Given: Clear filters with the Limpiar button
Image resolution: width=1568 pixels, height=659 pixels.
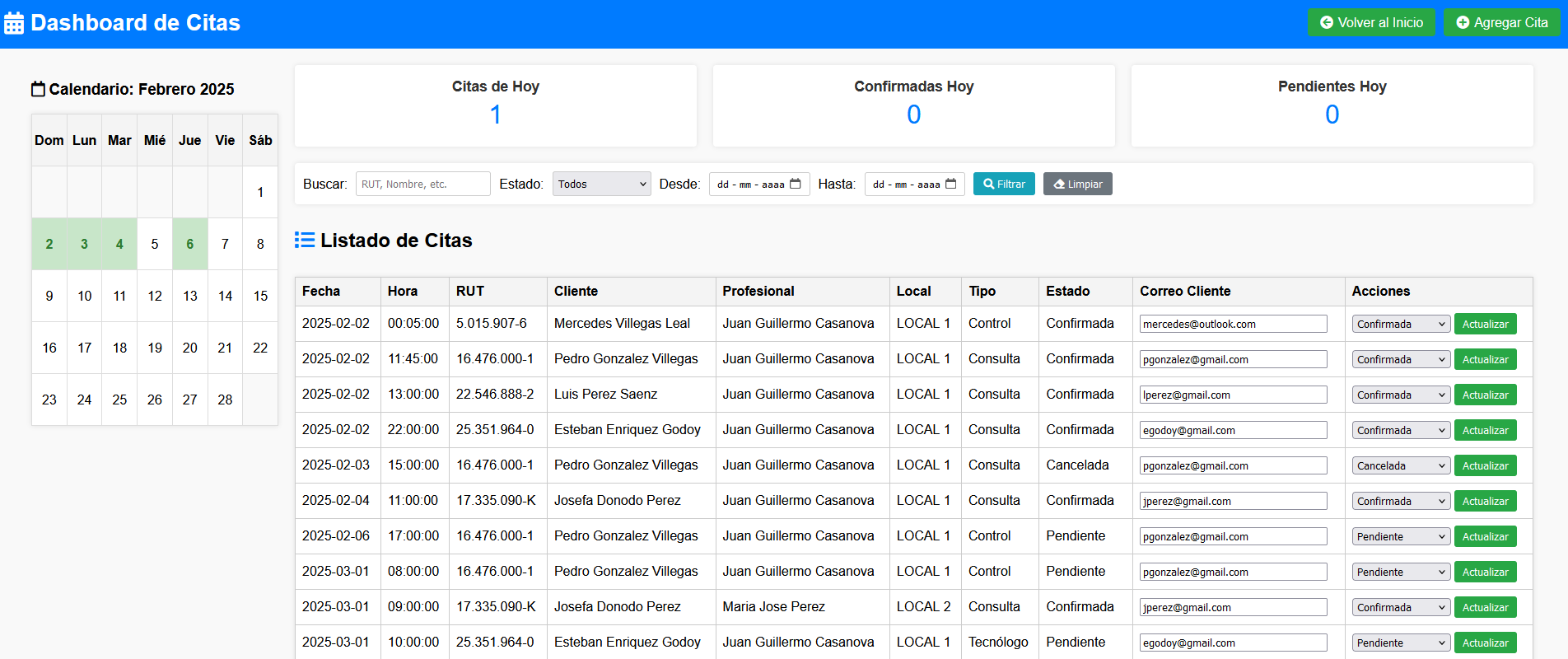Looking at the screenshot, I should coord(1077,184).
